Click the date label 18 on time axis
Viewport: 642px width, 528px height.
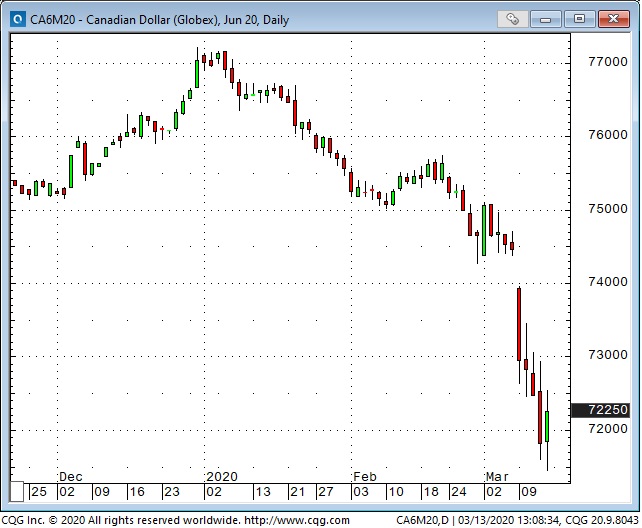coord(431,492)
